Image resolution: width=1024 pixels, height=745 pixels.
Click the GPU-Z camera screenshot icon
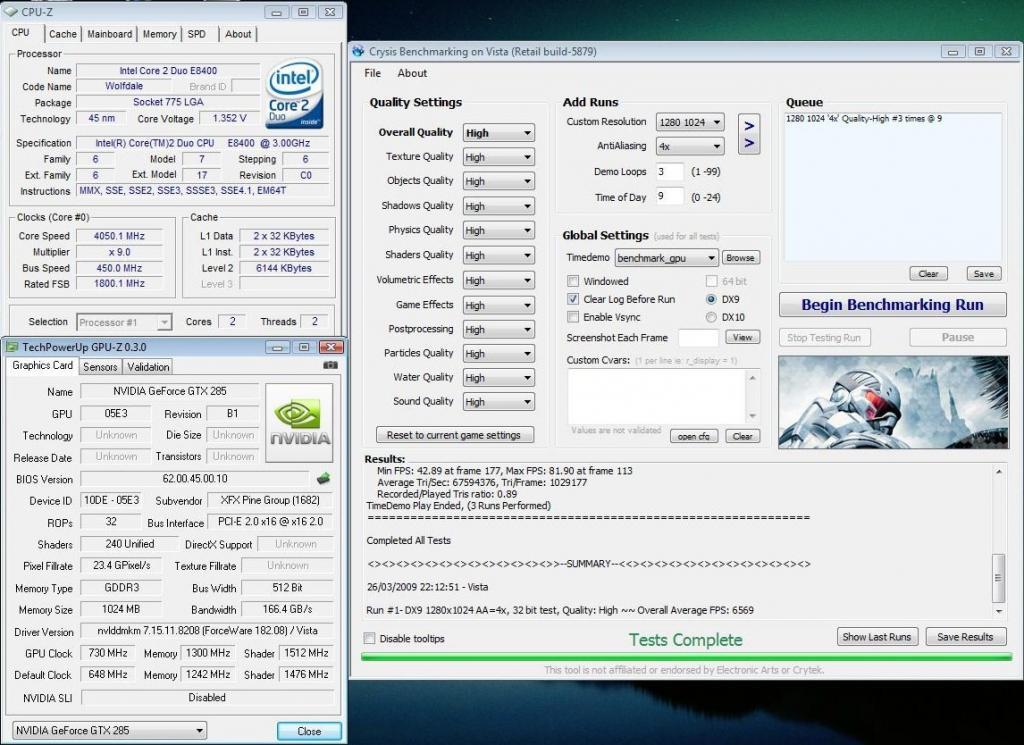[330, 366]
